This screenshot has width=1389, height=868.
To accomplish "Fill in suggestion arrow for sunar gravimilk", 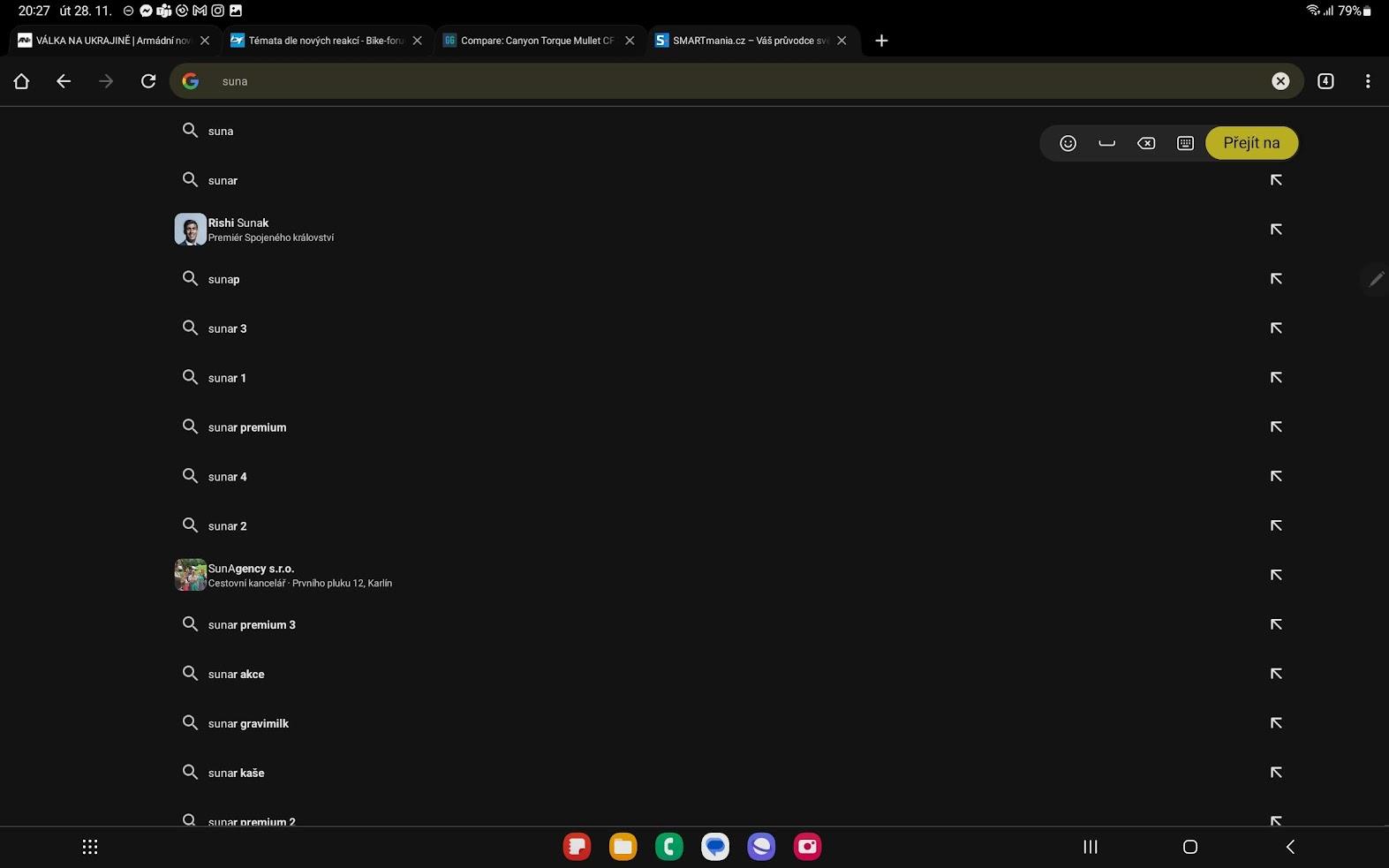I will point(1276,723).
